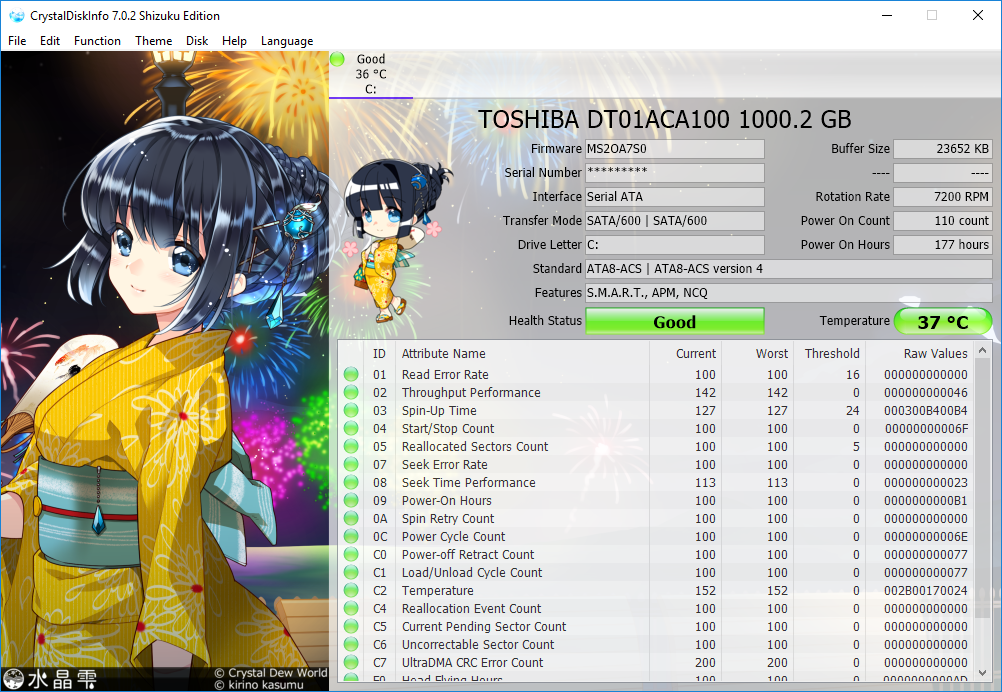Click raw value 000300B400B4 for Spin-Up Time
This screenshot has width=1002, height=692.
pyautogui.click(x=926, y=410)
